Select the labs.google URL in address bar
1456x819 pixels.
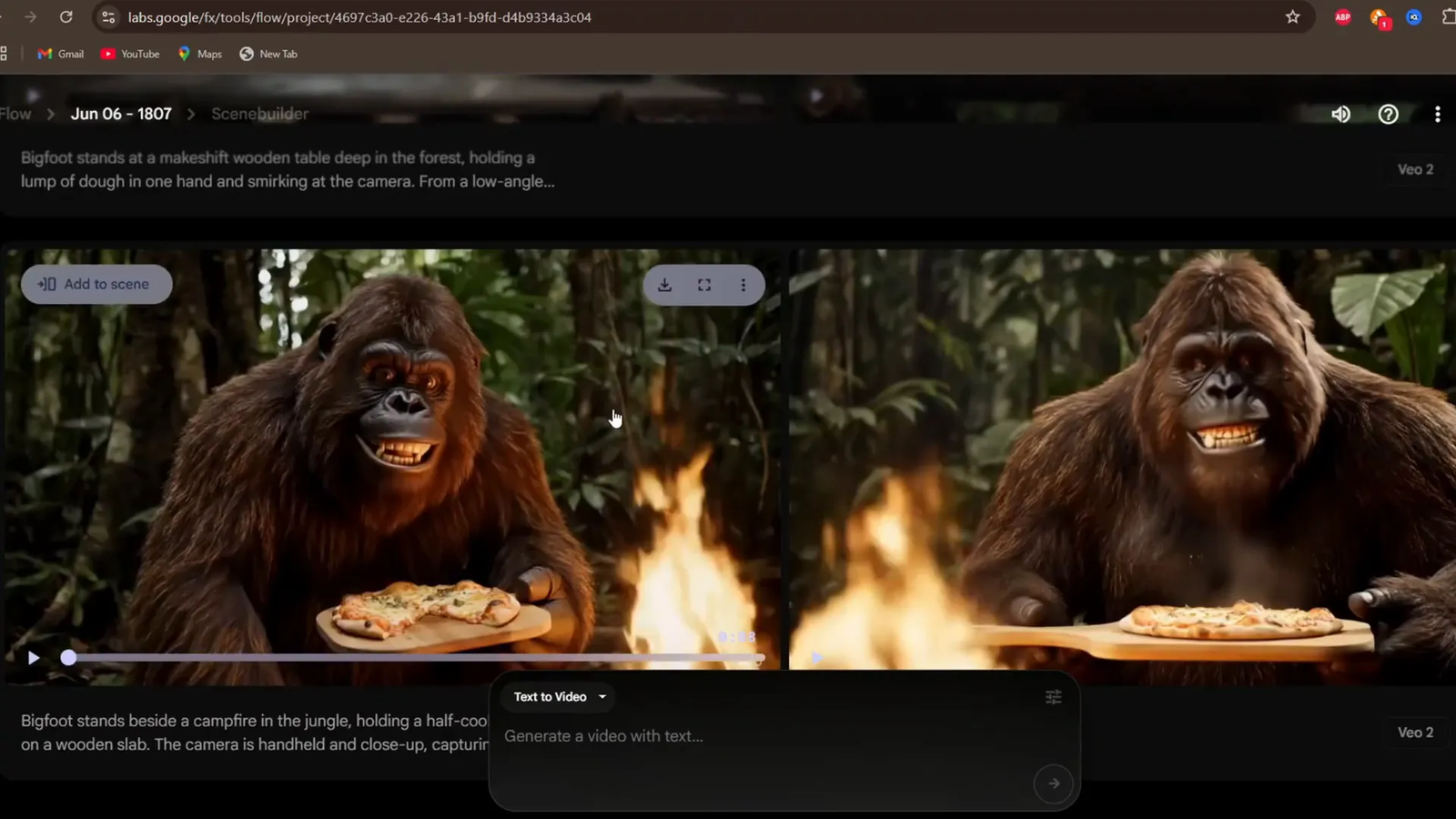359,17
